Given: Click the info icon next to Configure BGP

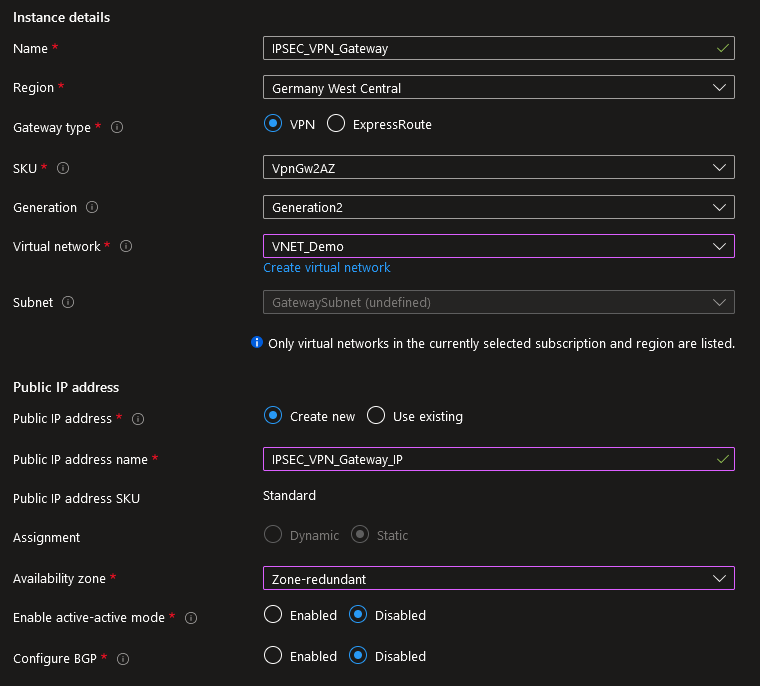Looking at the screenshot, I should pos(122,659).
